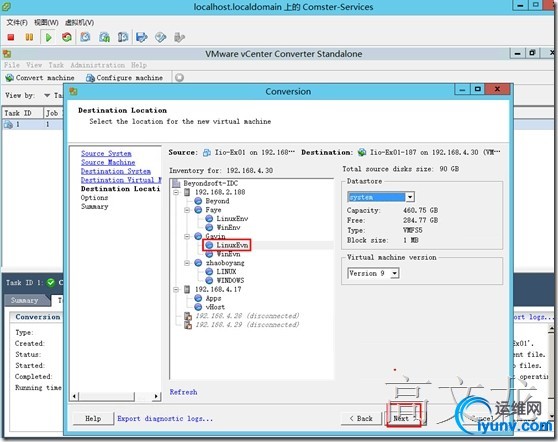Go to Source System step
Screen dimensions: 558x442
coord(106,153)
